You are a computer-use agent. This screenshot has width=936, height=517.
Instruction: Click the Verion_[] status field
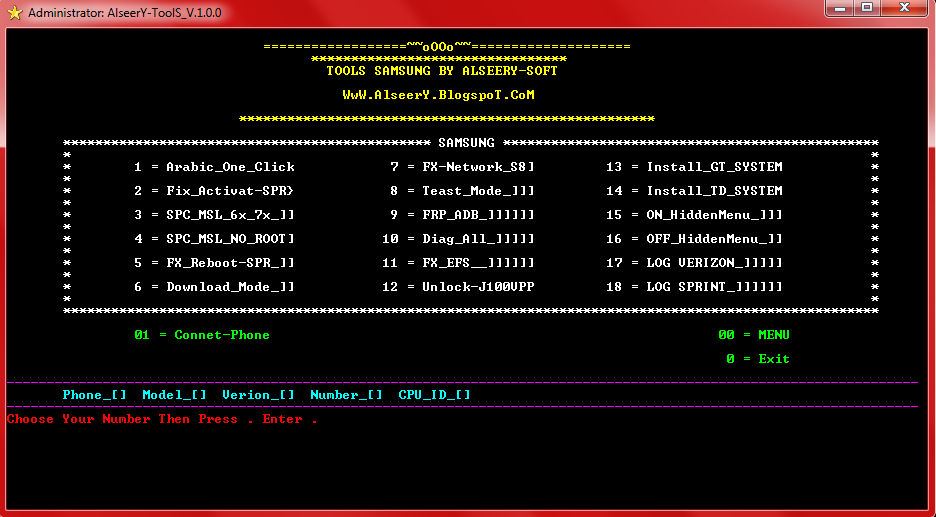[x=258, y=395]
